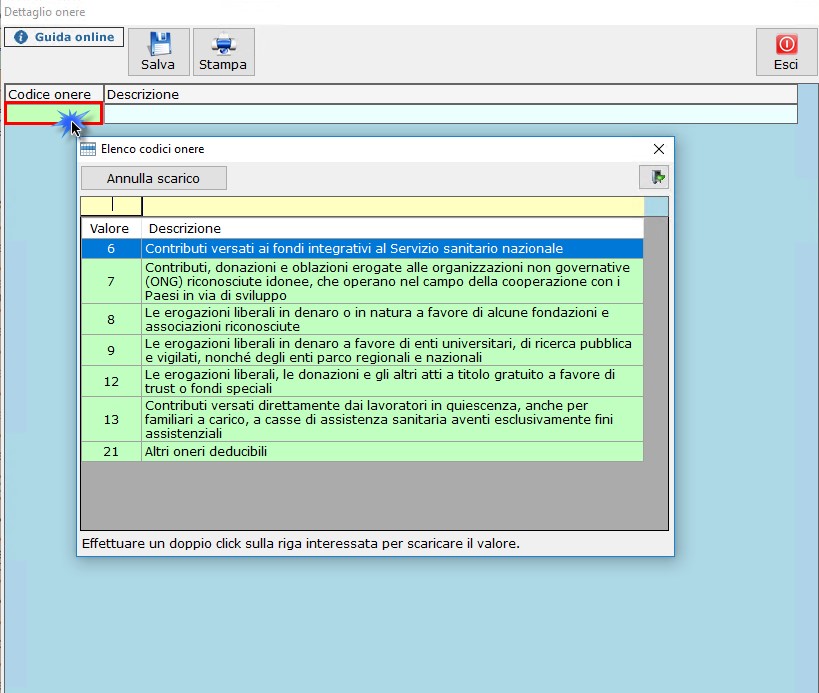Screen dimensions: 819x693
Task: Select row 7 about ONG contributions
Action: pos(362,281)
